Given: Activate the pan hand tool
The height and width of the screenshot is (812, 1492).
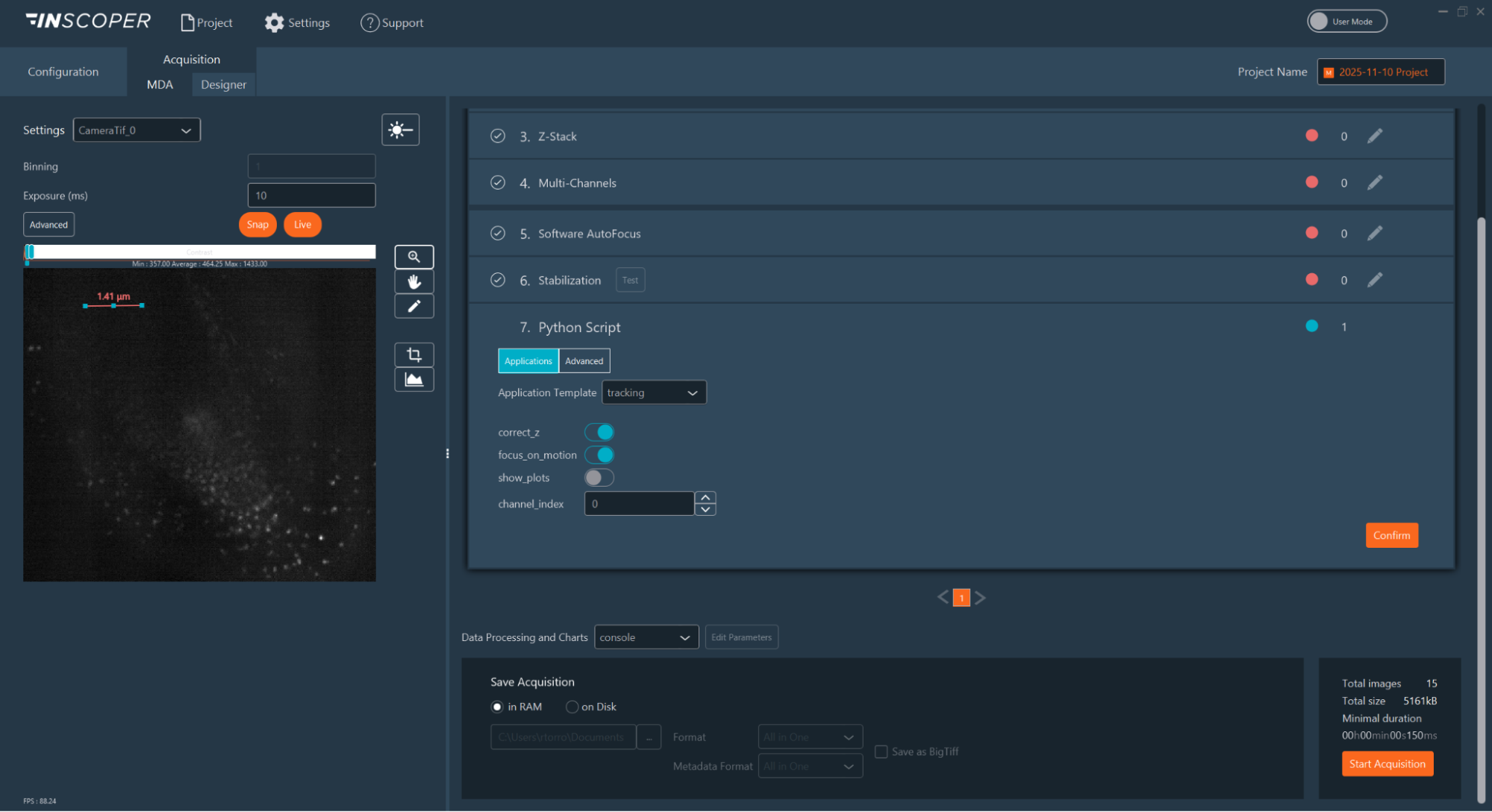Looking at the screenshot, I should [413, 281].
